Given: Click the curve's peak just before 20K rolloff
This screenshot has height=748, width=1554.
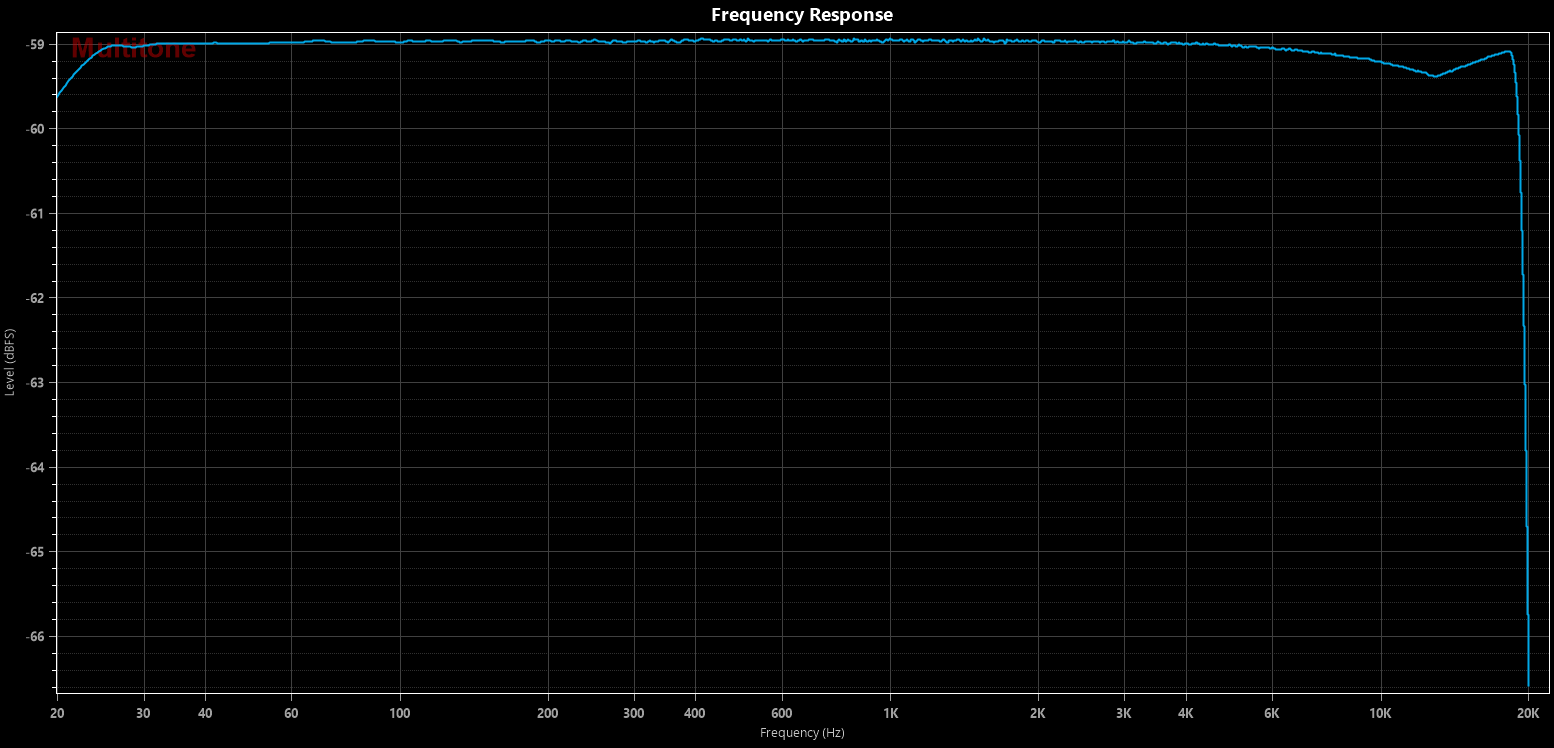Looking at the screenshot, I should tap(1508, 51).
